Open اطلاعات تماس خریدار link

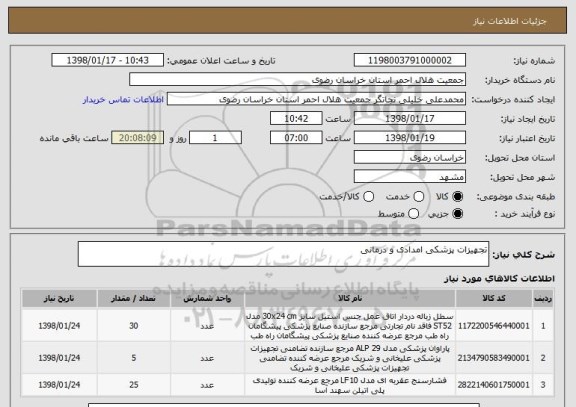tap(123, 100)
